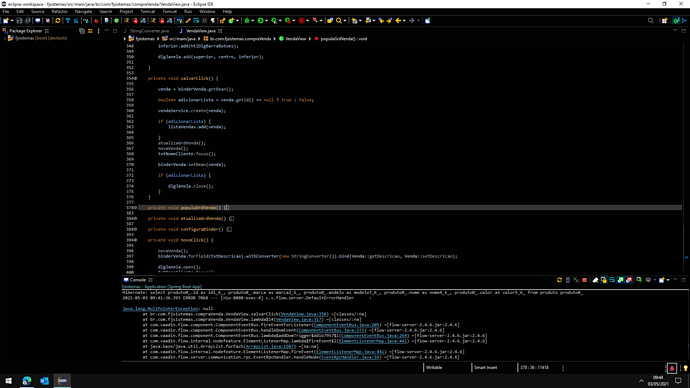Click the Quick Access search icon at top right
This screenshot has width=690, height=388.
coord(651,20)
